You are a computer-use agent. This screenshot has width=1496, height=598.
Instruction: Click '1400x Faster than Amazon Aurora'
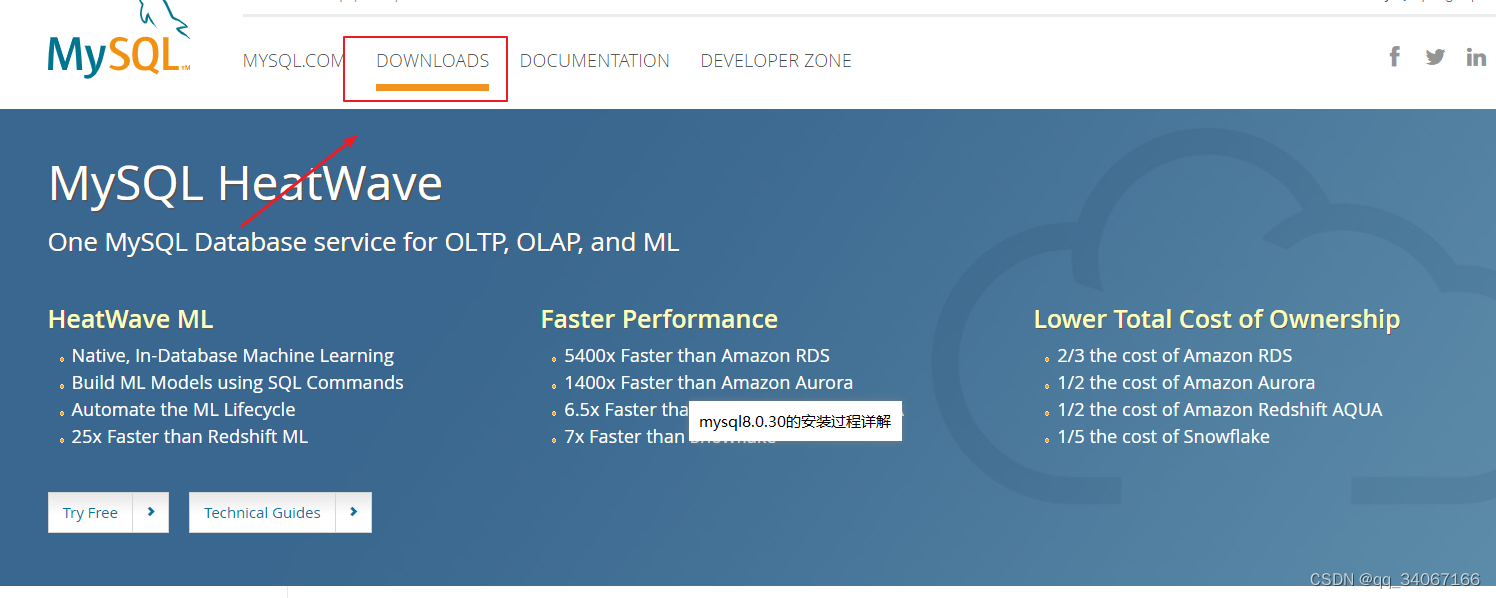(x=709, y=383)
